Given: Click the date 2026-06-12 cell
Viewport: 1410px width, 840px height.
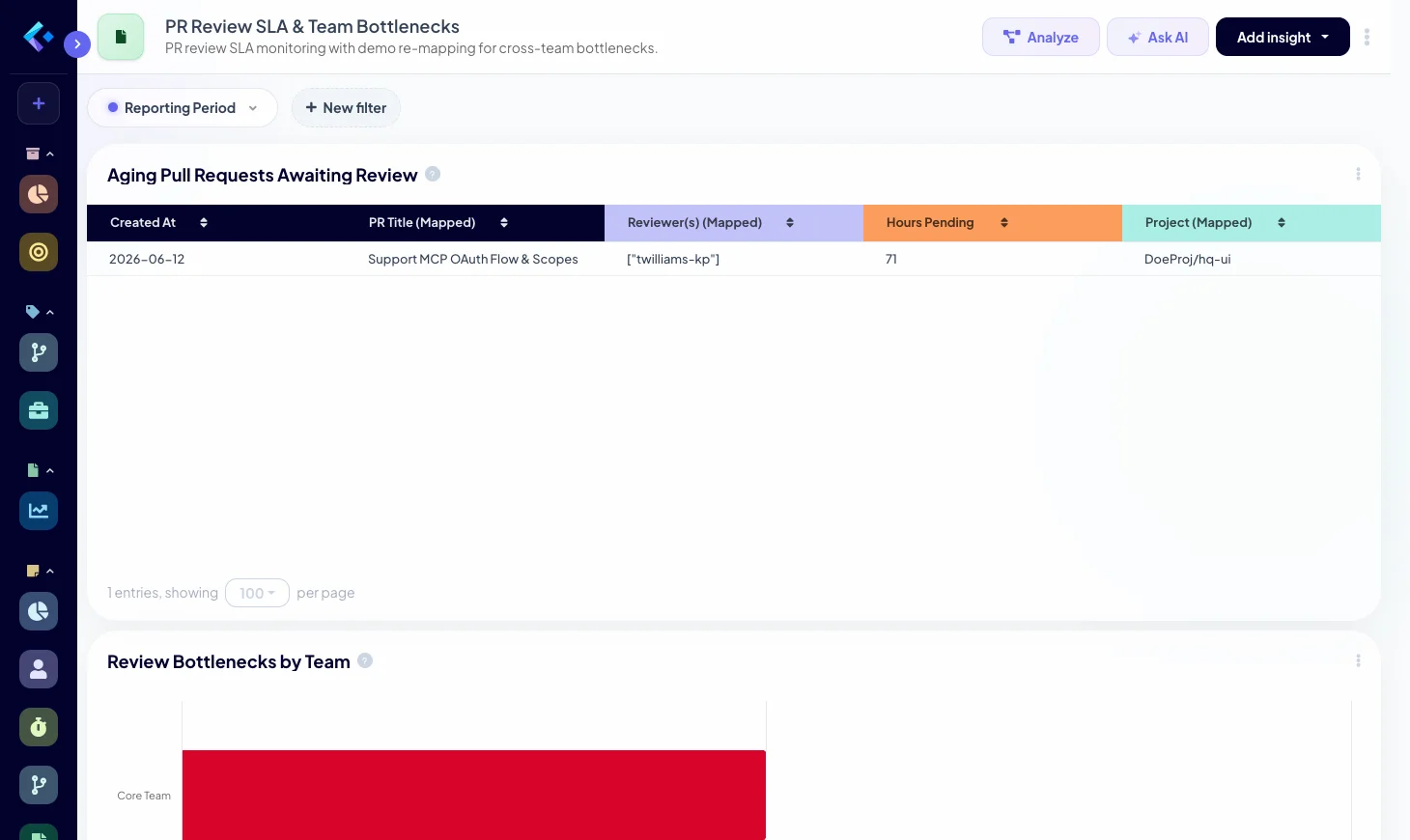Looking at the screenshot, I should (x=147, y=259).
